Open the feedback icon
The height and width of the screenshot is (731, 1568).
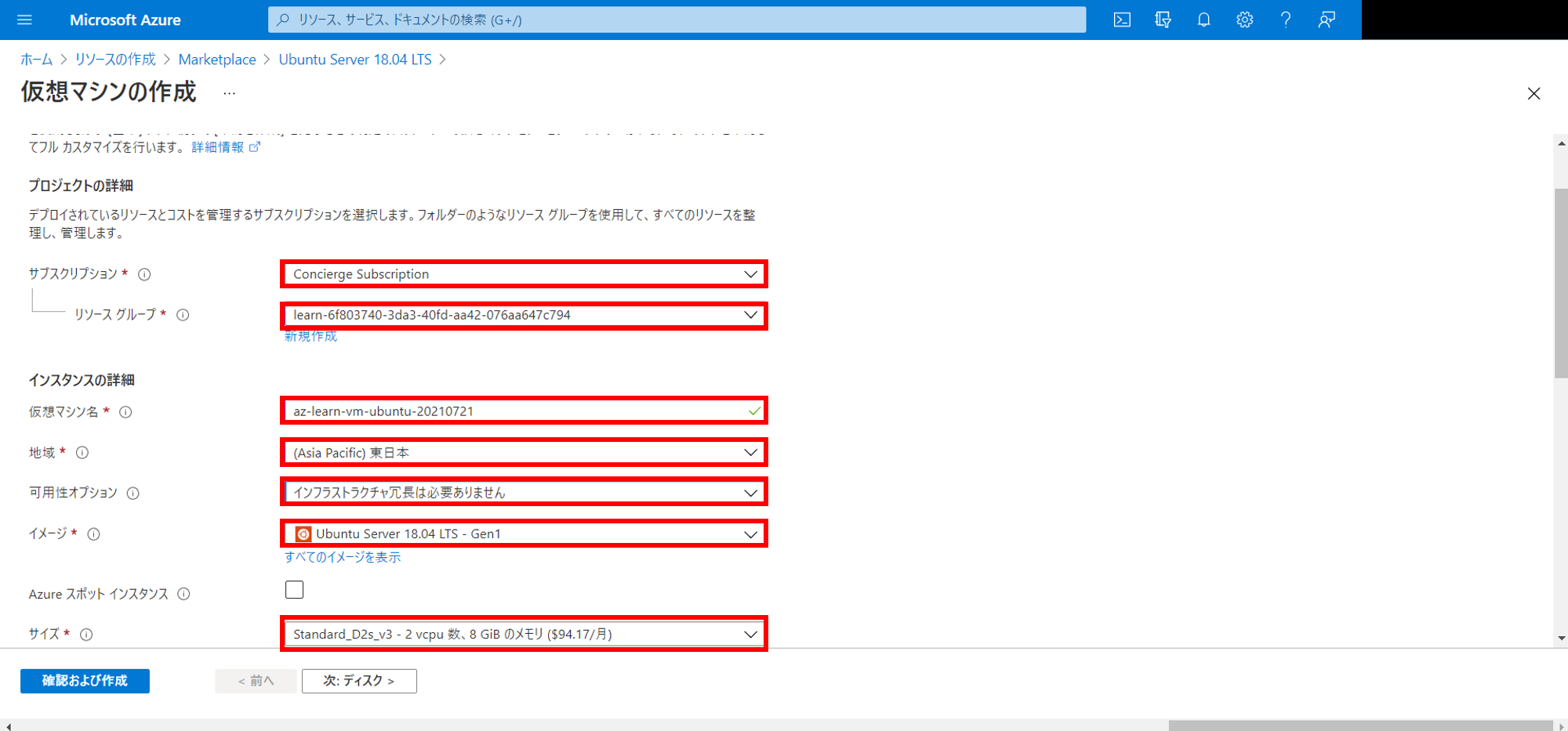pyautogui.click(x=1327, y=20)
